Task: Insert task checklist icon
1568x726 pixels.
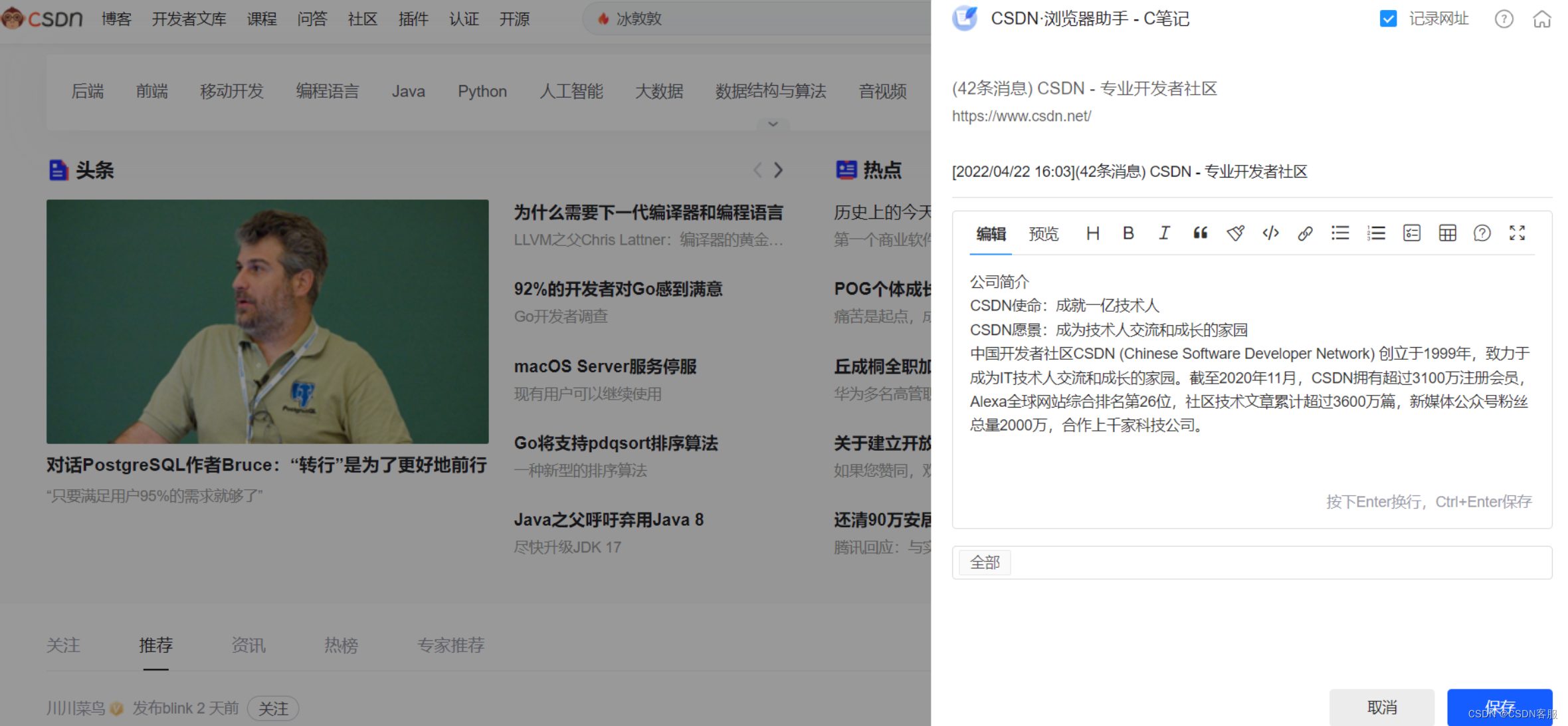Action: pyautogui.click(x=1411, y=233)
